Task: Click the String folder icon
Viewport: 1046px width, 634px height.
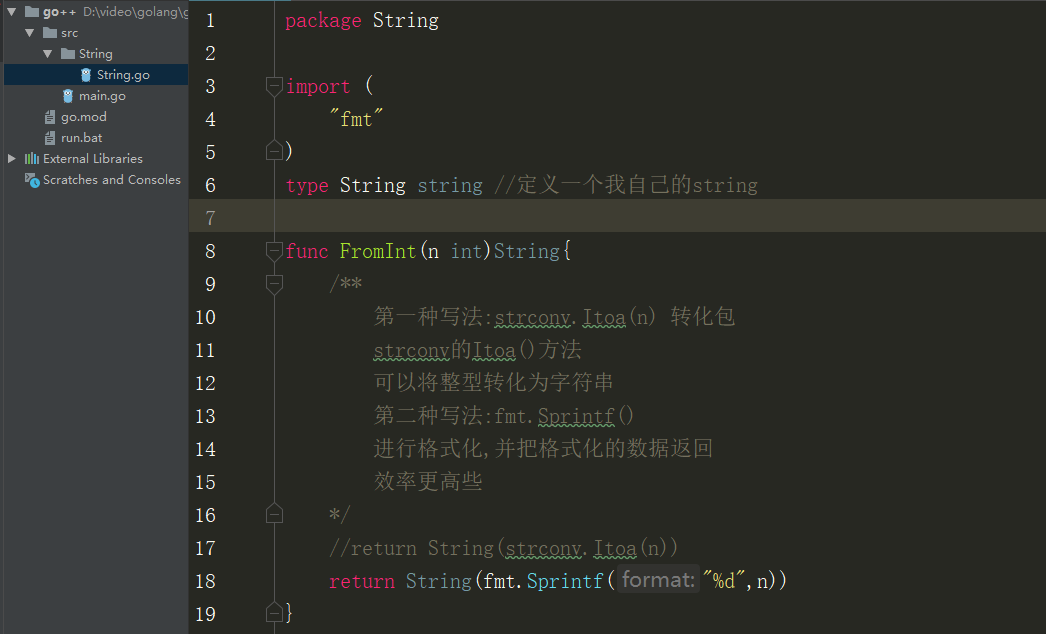Action: coord(67,54)
